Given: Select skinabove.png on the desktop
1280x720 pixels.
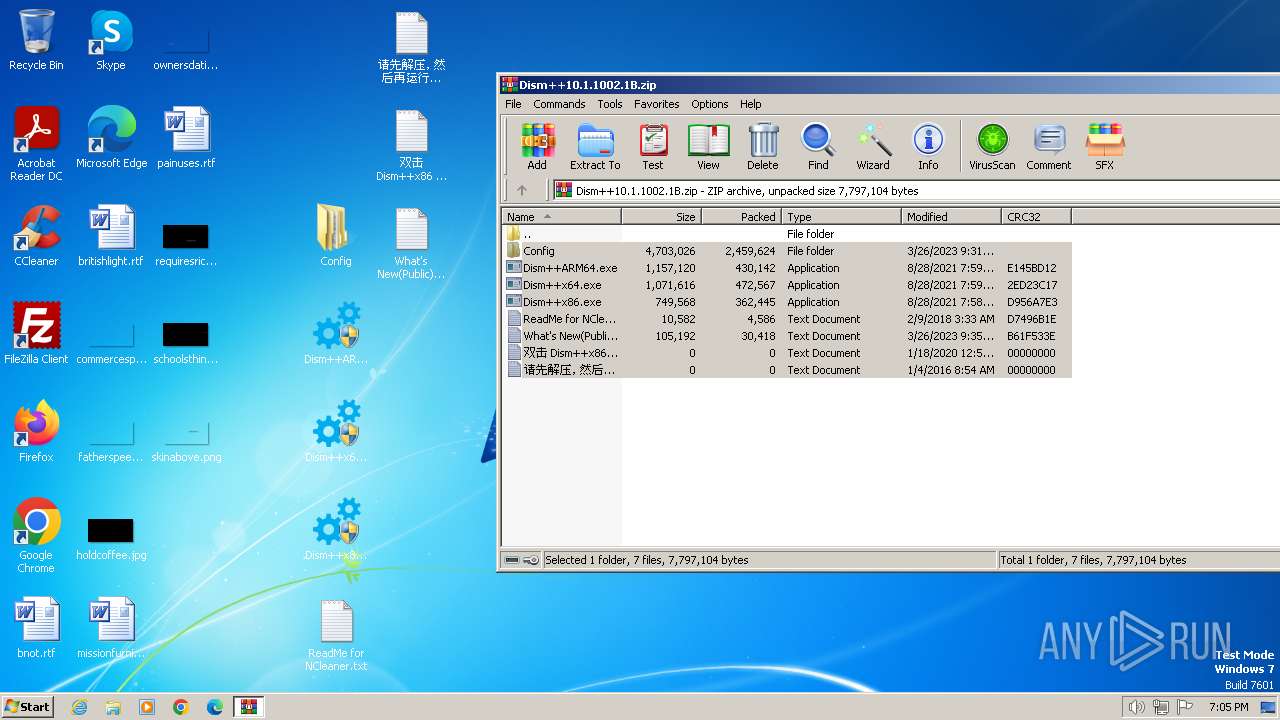Looking at the screenshot, I should pyautogui.click(x=186, y=440).
